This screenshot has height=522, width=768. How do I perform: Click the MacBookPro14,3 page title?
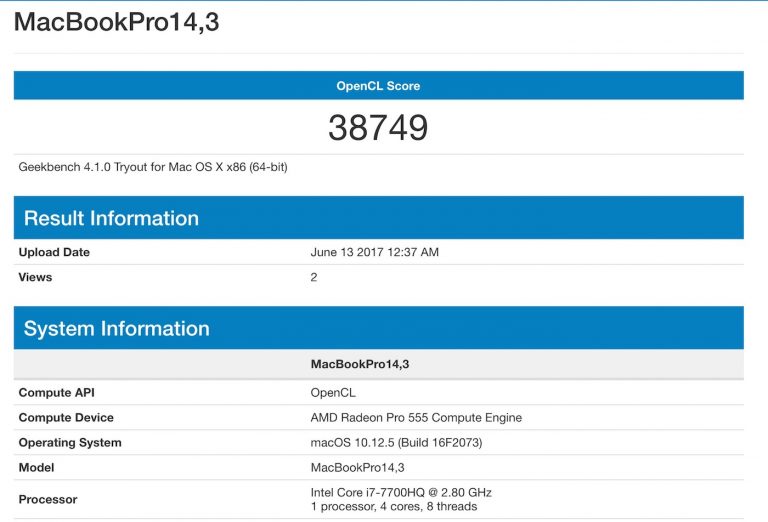pos(117,22)
